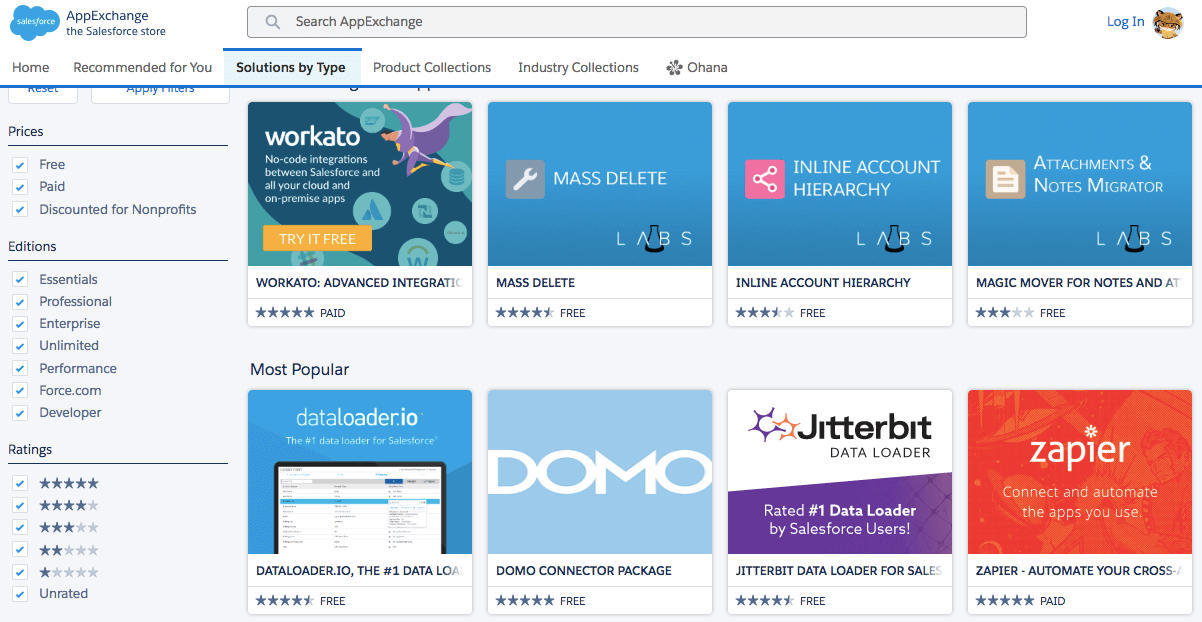The height and width of the screenshot is (622, 1202).
Task: Switch to Industry Collections tab
Action: pos(578,67)
